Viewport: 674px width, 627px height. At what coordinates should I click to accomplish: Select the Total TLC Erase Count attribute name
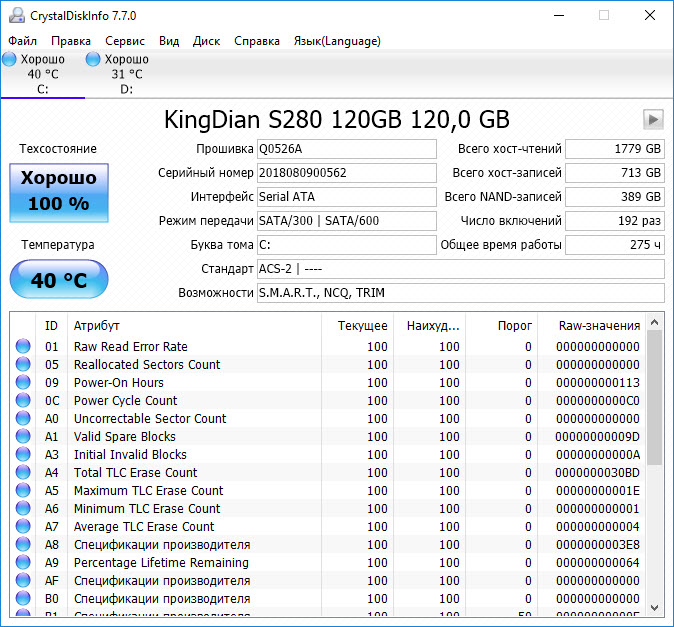pos(135,473)
